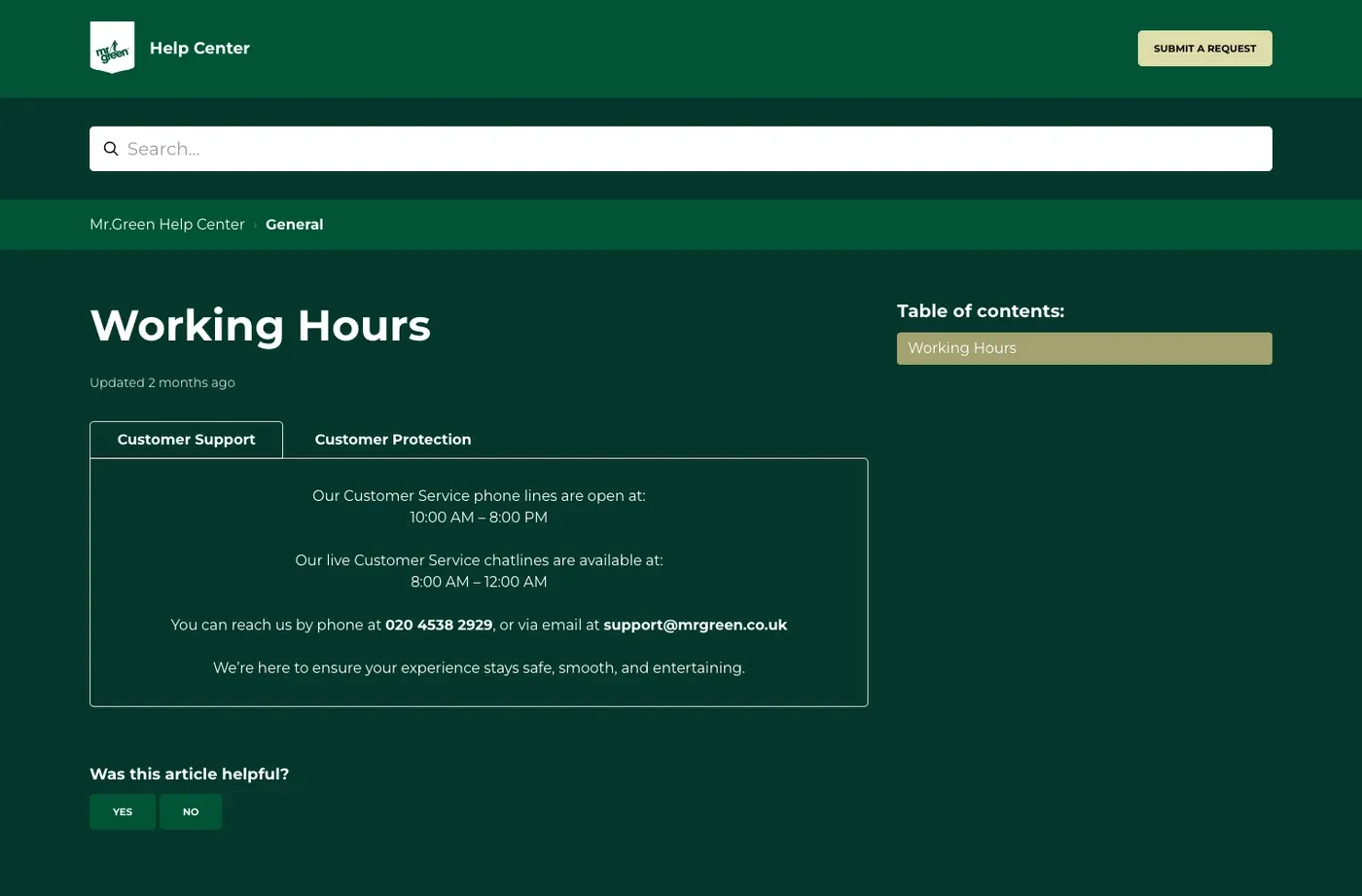The image size is (1362, 896).
Task: Open the General breadcrumb section
Action: point(294,225)
